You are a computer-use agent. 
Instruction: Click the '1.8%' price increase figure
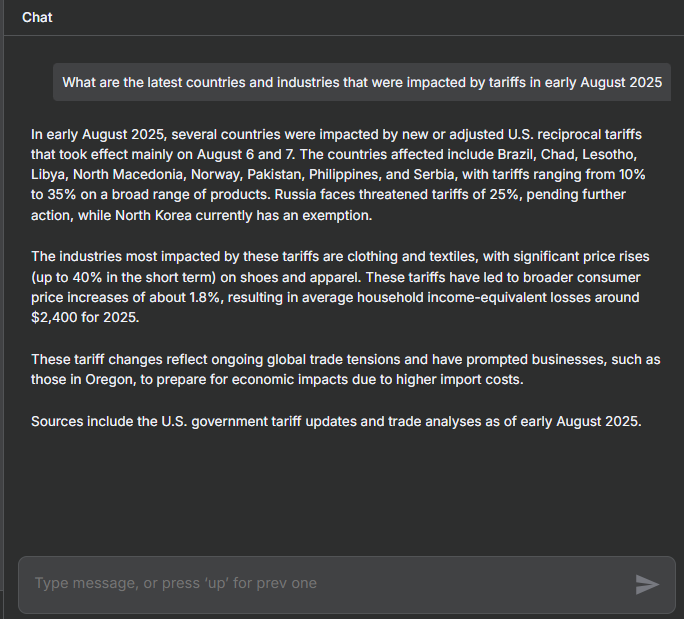click(204, 298)
